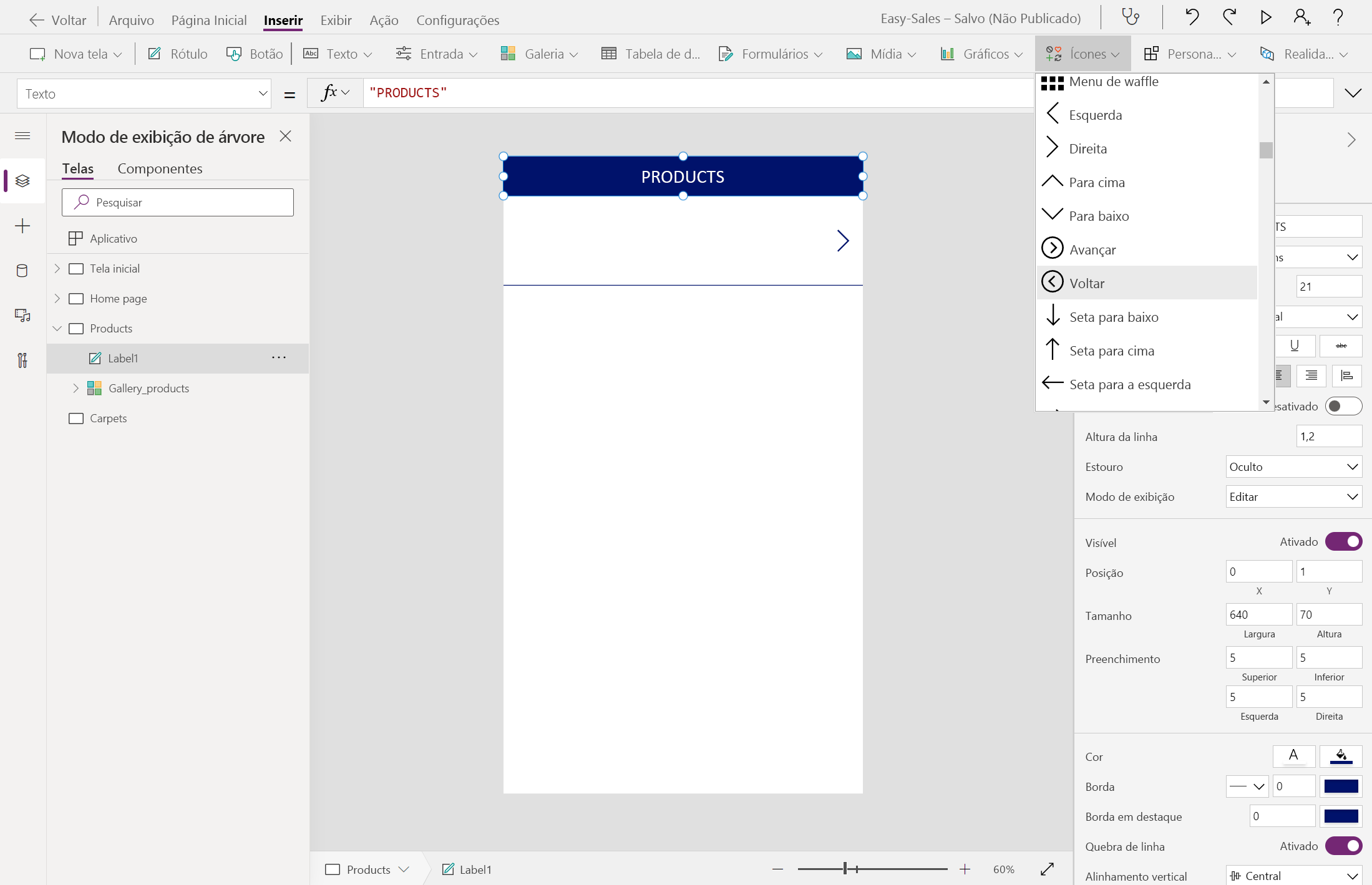Click the Undo arrow icon
Image resolution: width=1372 pixels, height=885 pixels.
click(x=1192, y=17)
